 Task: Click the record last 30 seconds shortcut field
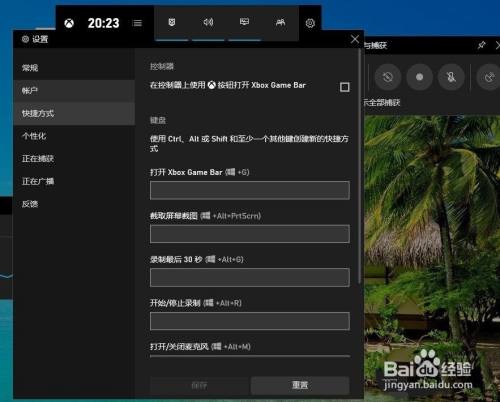pos(250,277)
